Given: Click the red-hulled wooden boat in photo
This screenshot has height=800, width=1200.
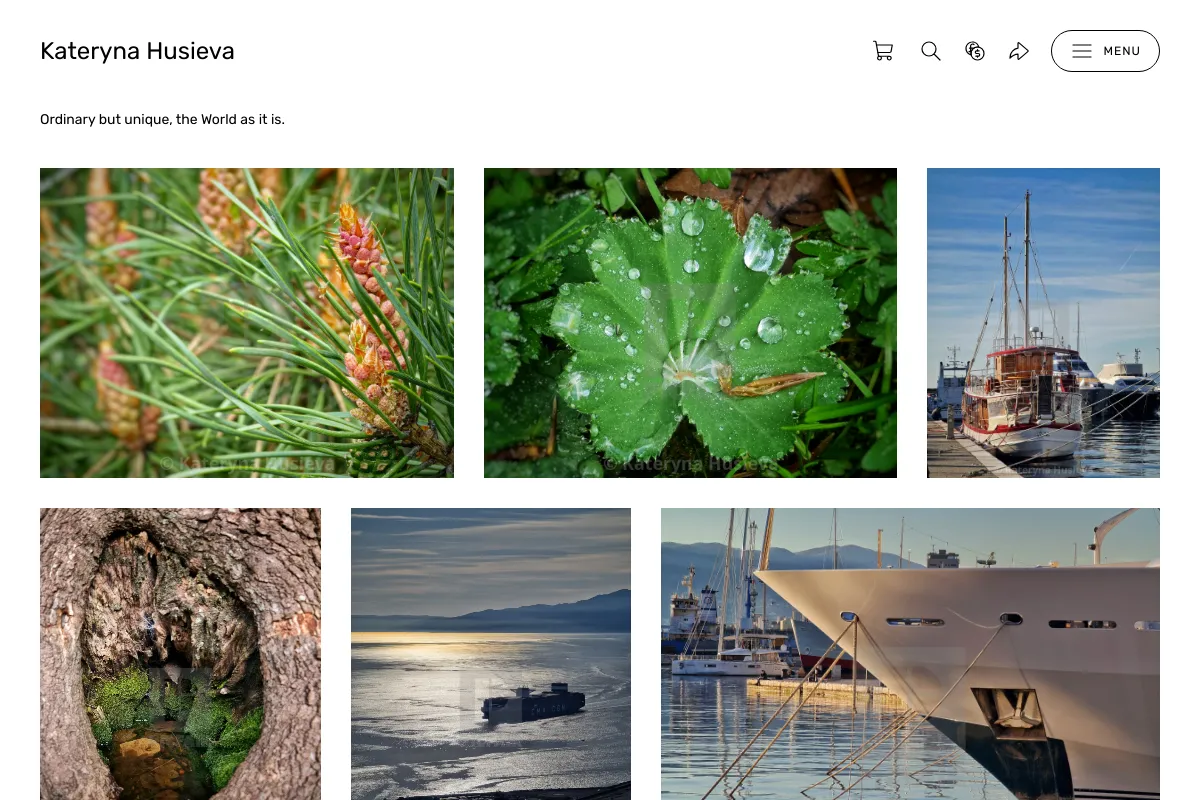Looking at the screenshot, I should [1022, 400].
